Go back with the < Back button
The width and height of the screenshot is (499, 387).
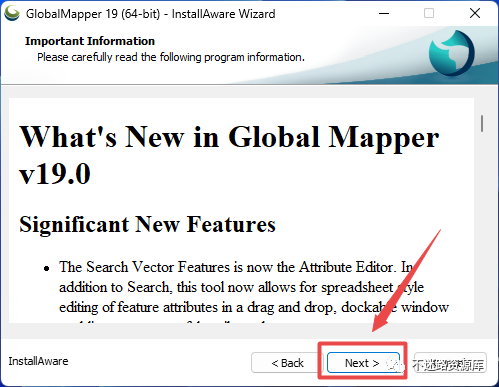287,363
